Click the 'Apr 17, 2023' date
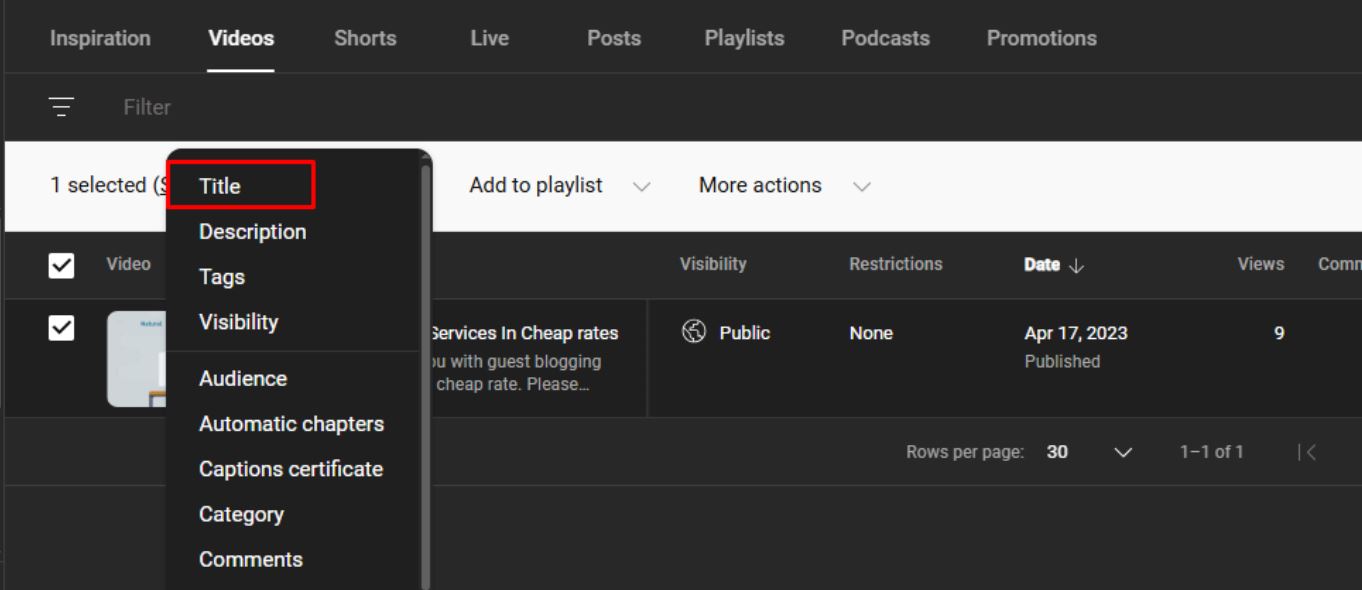Viewport: 1362px width, 590px height. [x=1076, y=333]
